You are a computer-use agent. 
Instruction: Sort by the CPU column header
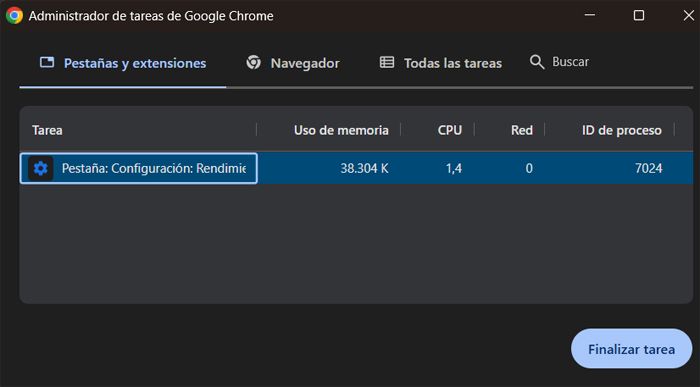click(x=450, y=130)
